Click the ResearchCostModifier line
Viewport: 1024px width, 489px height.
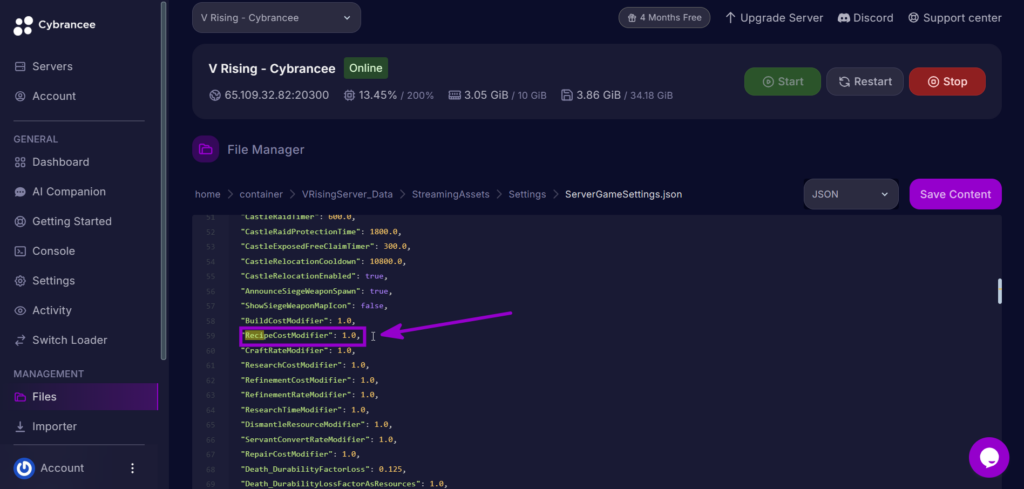[x=304, y=365]
